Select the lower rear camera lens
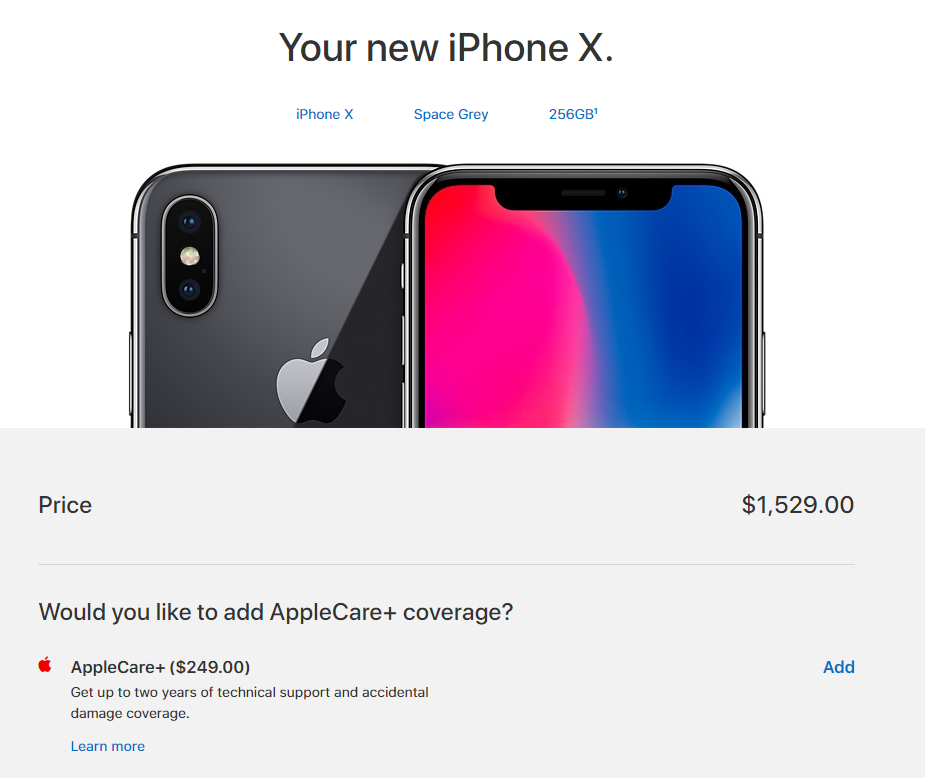The image size is (925, 778). tap(189, 290)
